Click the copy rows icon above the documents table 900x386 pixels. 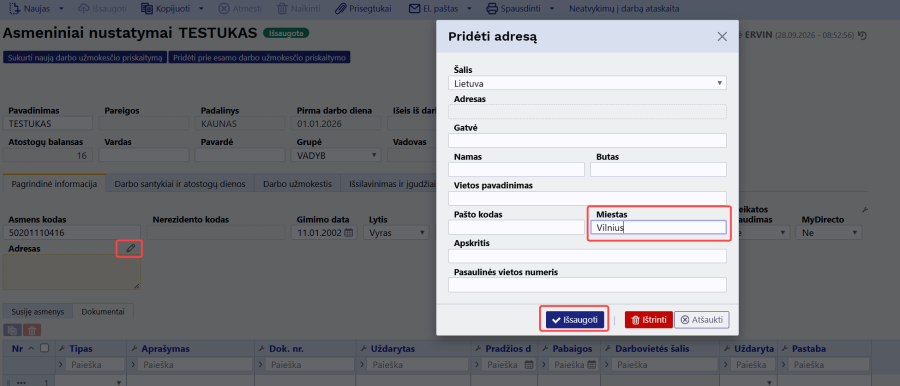click(x=12, y=330)
